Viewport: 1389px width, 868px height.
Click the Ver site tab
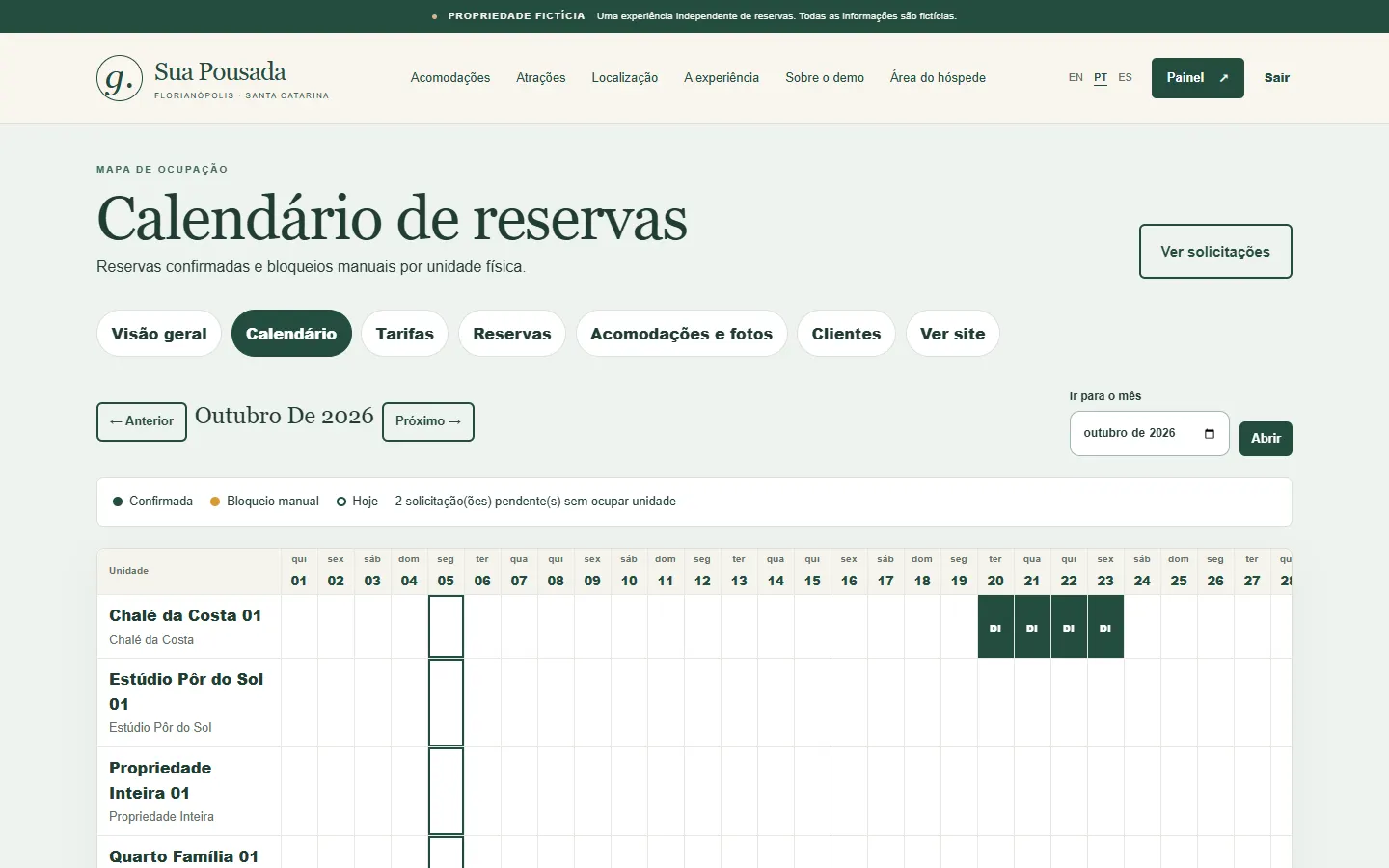click(953, 334)
